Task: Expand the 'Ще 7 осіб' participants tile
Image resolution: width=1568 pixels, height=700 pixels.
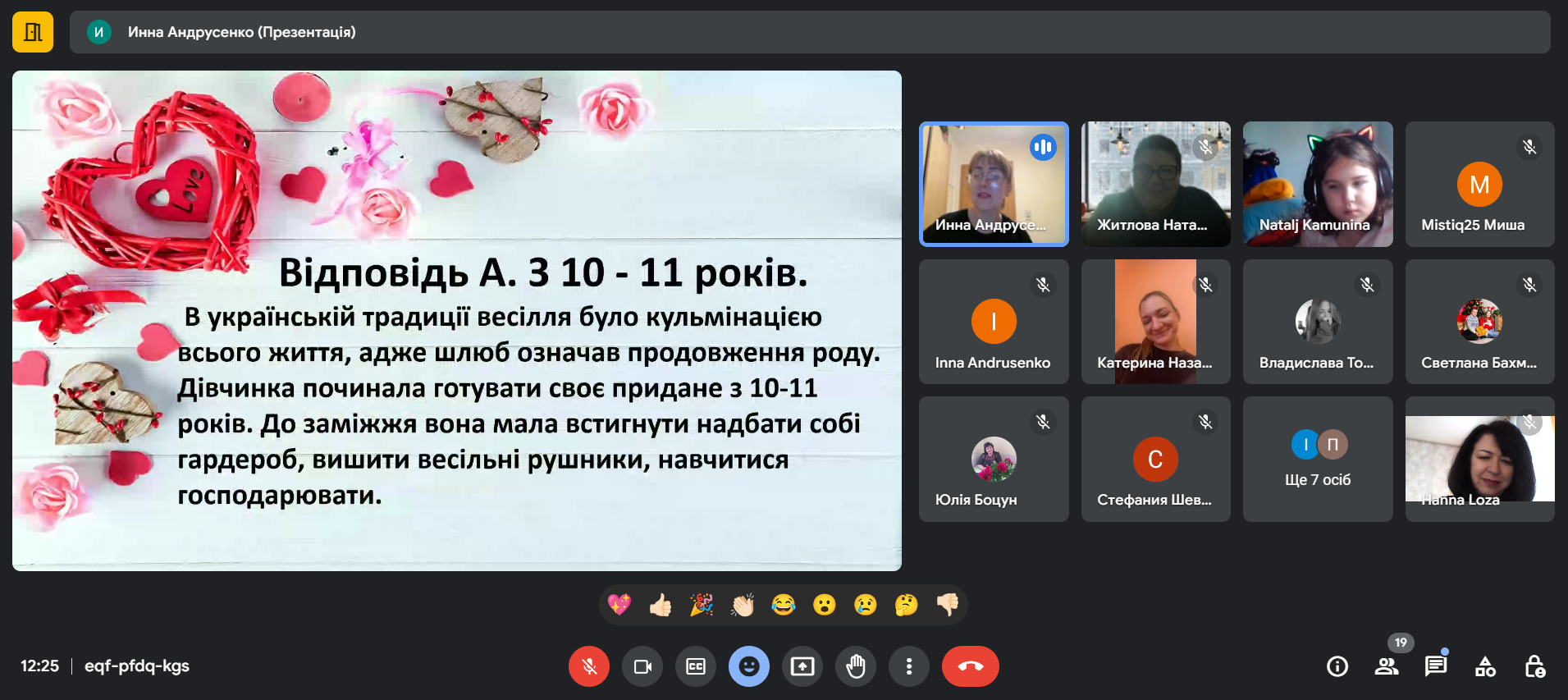Action: click(1317, 459)
